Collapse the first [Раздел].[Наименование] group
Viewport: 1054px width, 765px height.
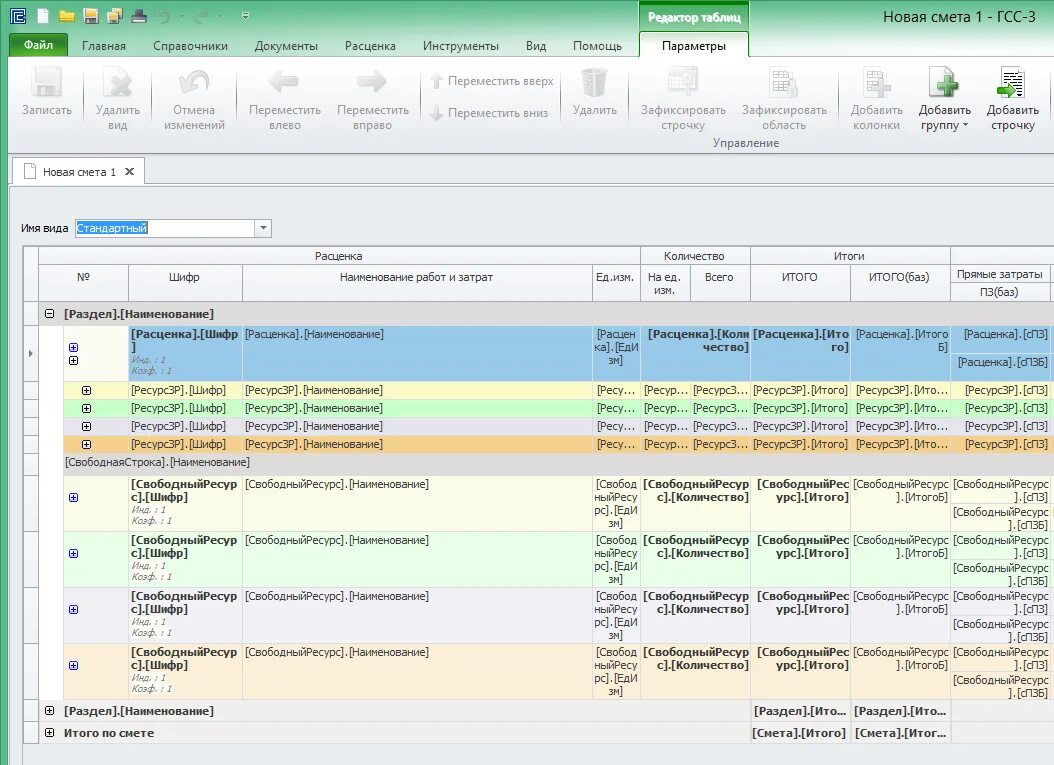(49, 313)
